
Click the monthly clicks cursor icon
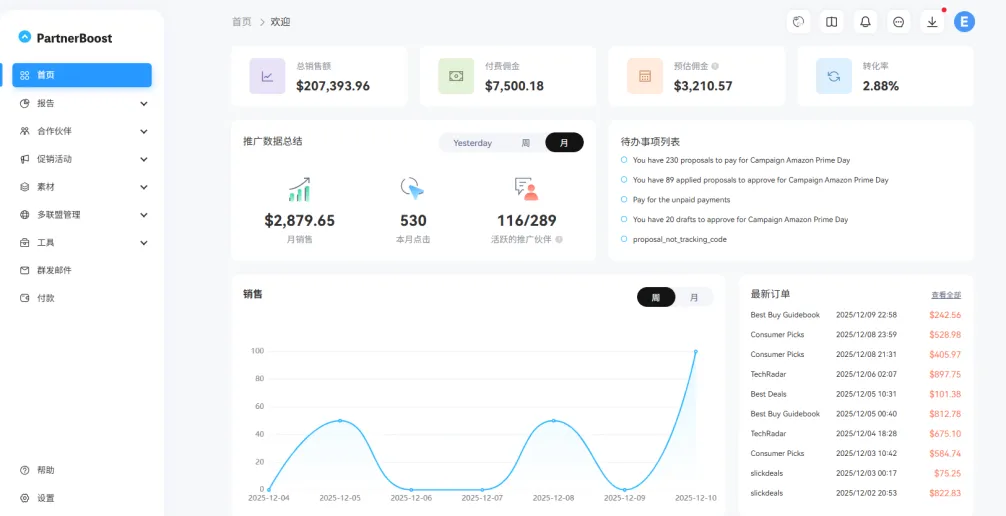click(x=413, y=189)
